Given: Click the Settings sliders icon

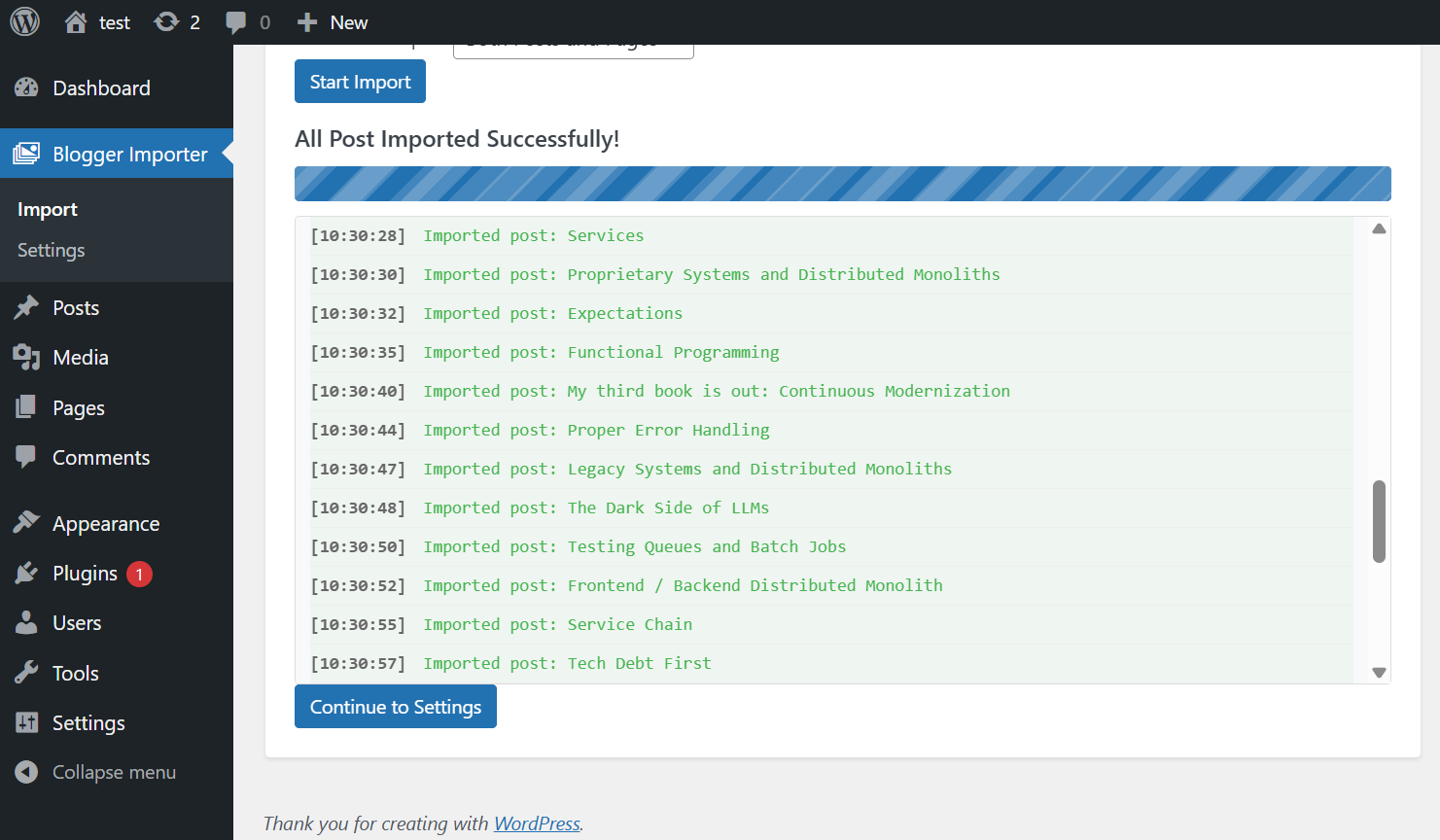Looking at the screenshot, I should [26, 722].
